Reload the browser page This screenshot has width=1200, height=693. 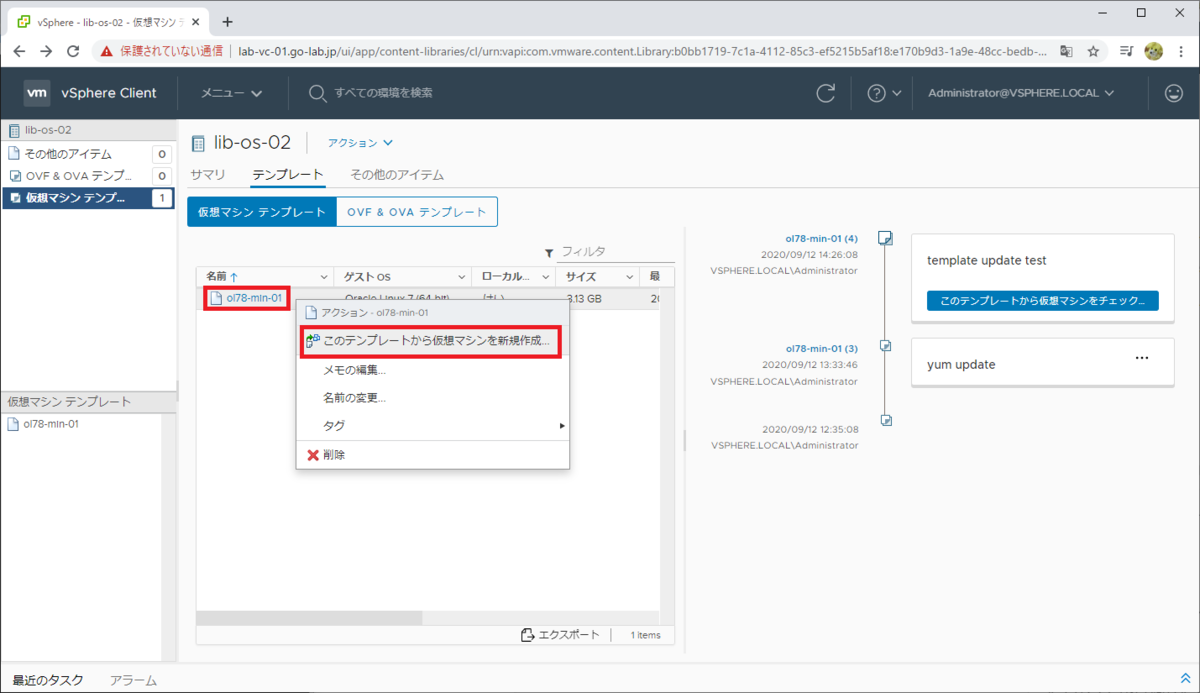click(73, 51)
